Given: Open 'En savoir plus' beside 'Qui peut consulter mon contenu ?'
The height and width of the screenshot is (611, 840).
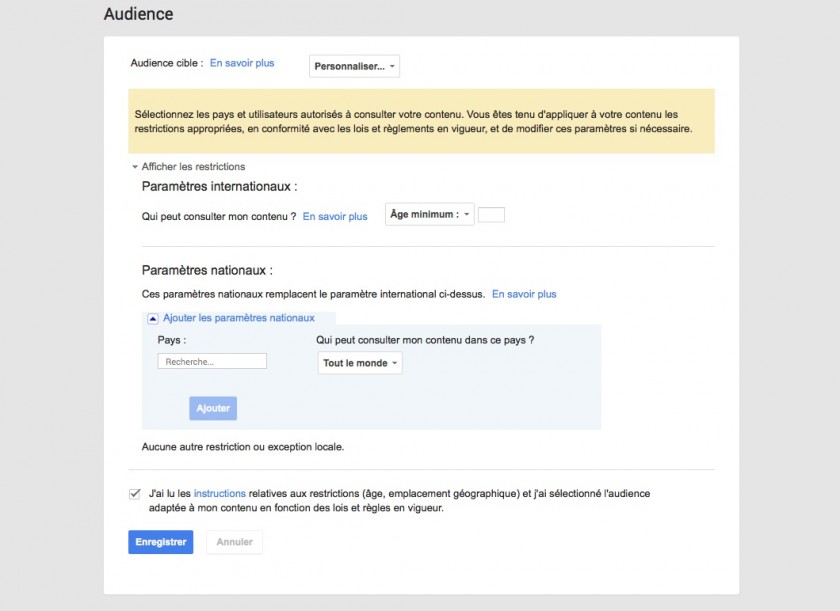Looking at the screenshot, I should tap(335, 216).
